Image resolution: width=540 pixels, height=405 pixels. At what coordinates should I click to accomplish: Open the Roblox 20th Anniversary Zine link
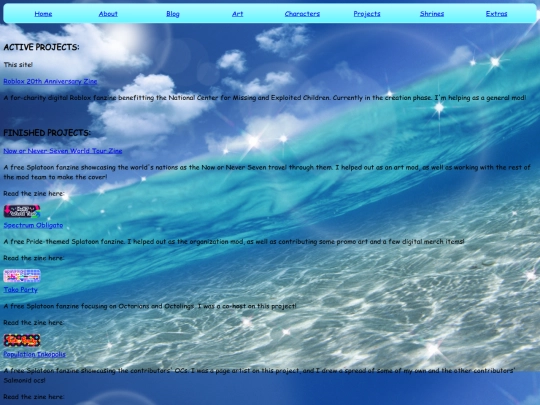(x=50, y=81)
